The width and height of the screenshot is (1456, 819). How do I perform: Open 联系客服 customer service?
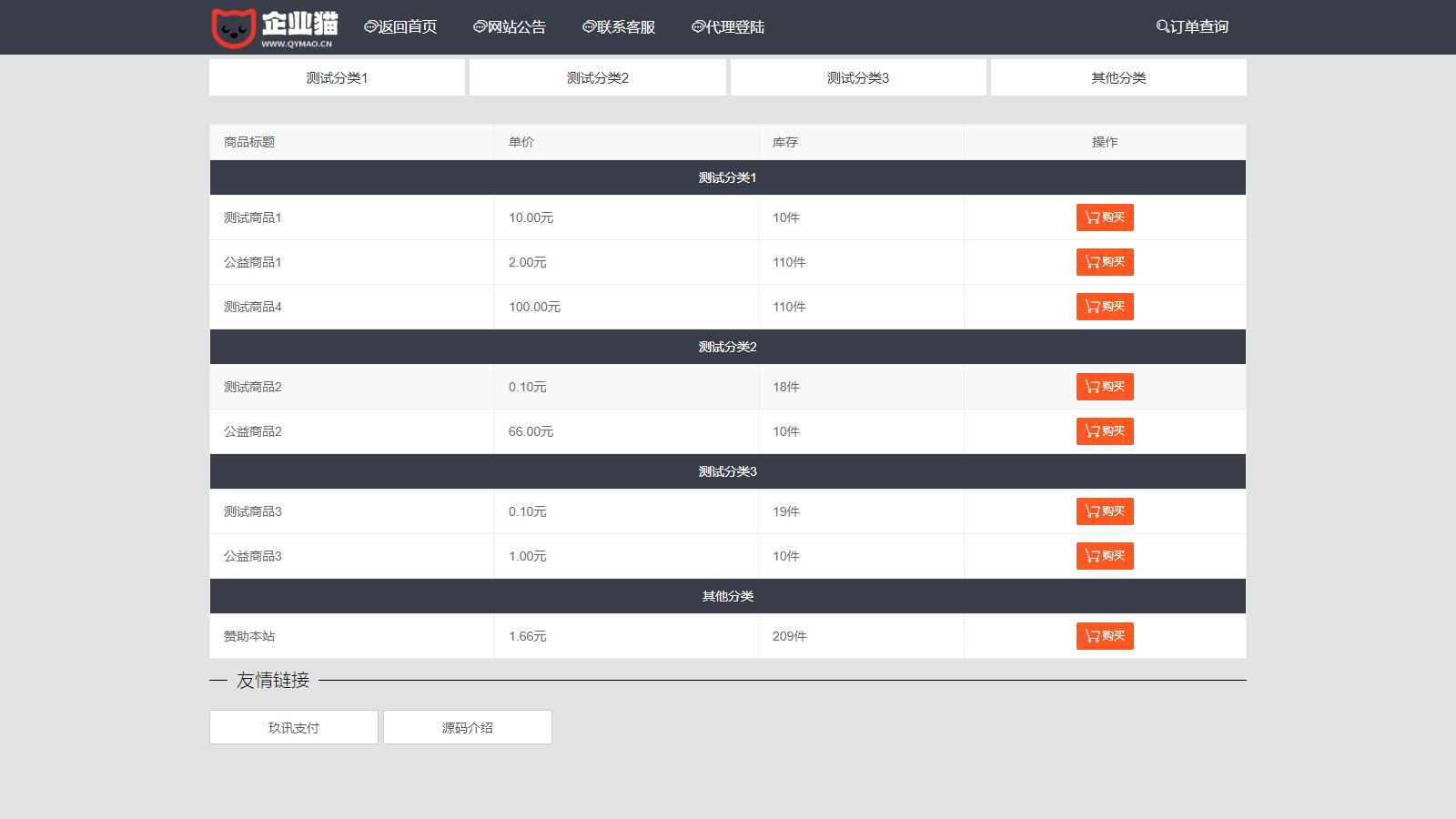point(619,27)
